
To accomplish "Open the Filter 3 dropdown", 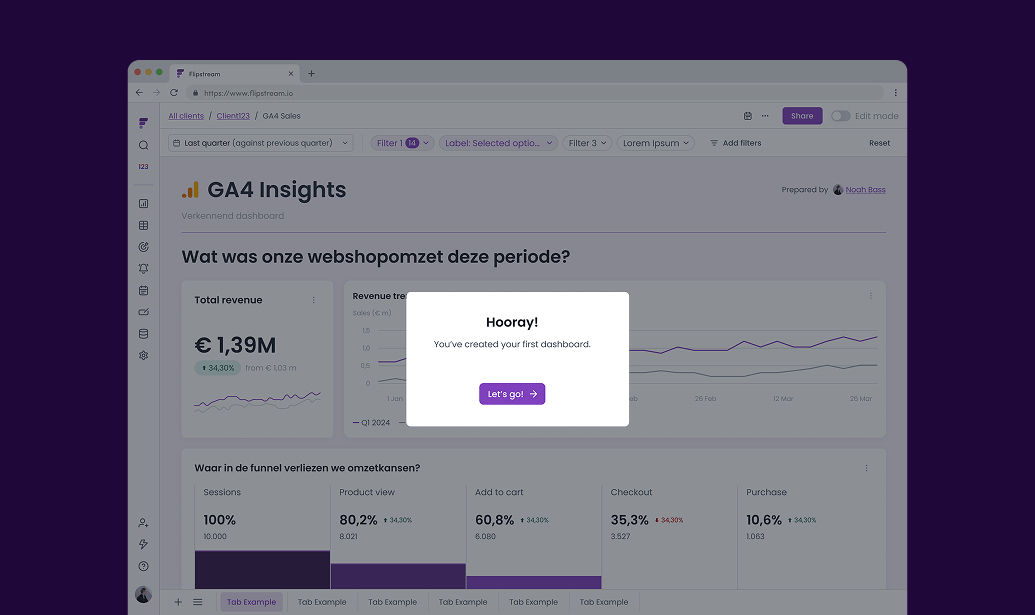I will point(587,143).
